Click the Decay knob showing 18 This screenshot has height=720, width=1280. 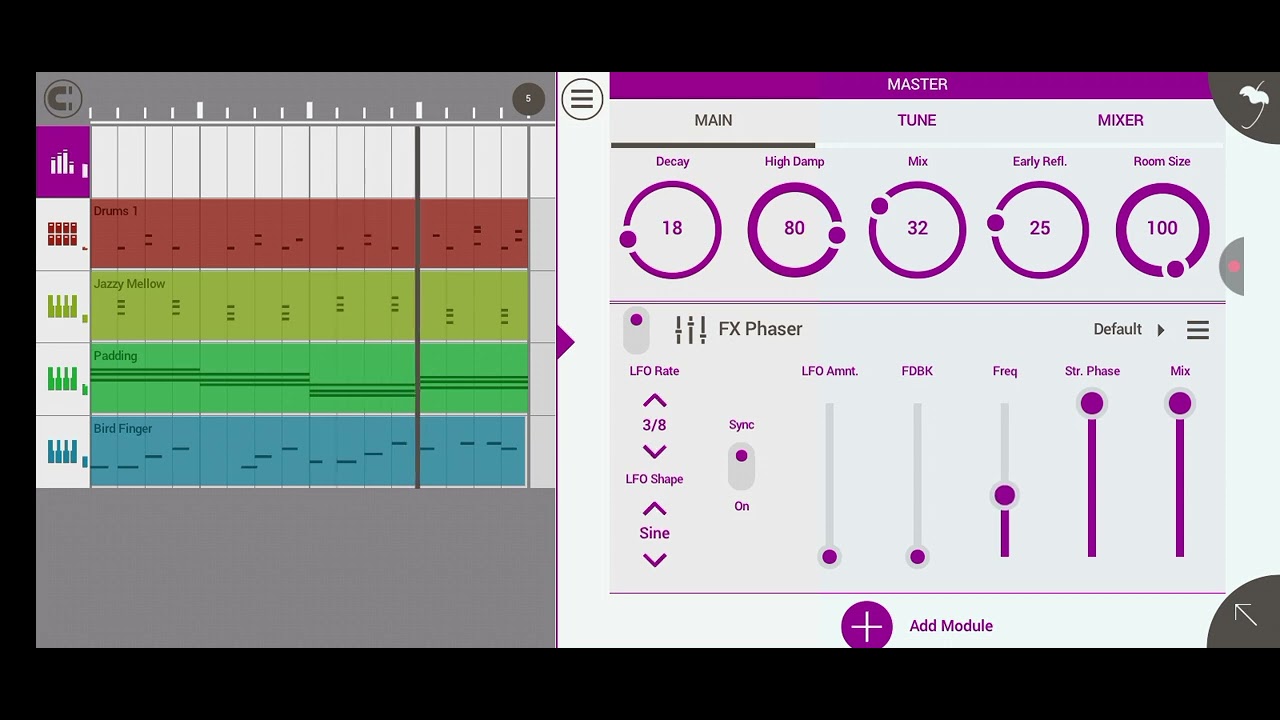tap(672, 229)
